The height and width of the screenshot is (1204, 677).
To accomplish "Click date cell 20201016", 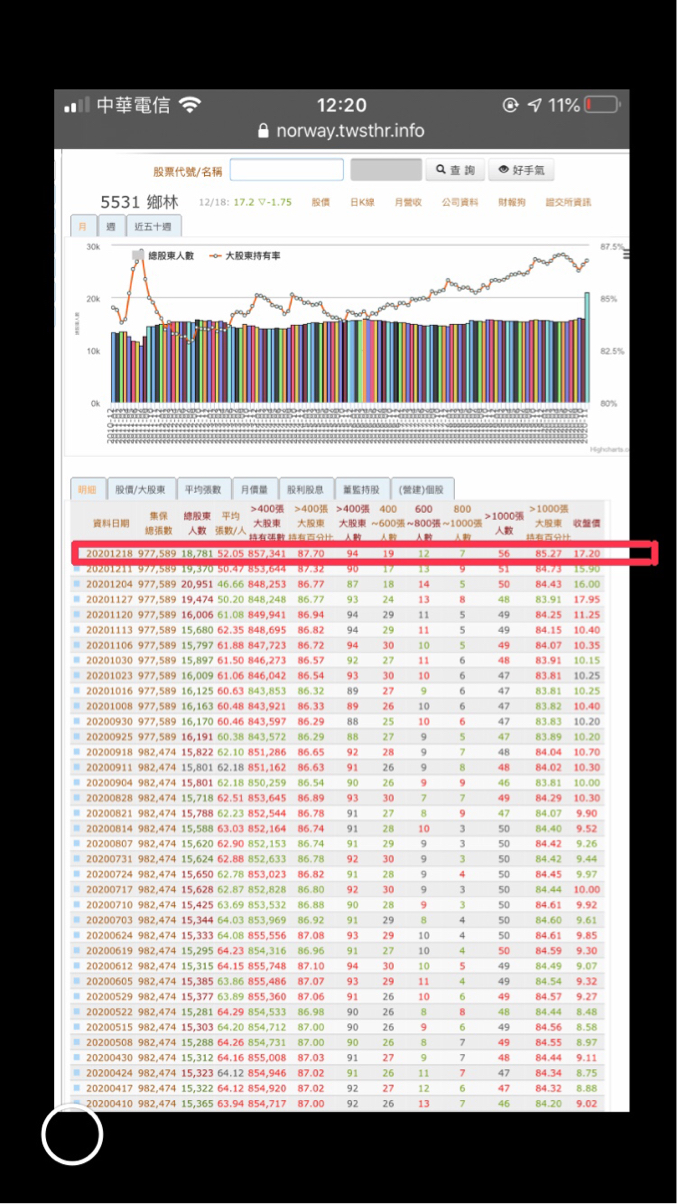I will point(109,690).
